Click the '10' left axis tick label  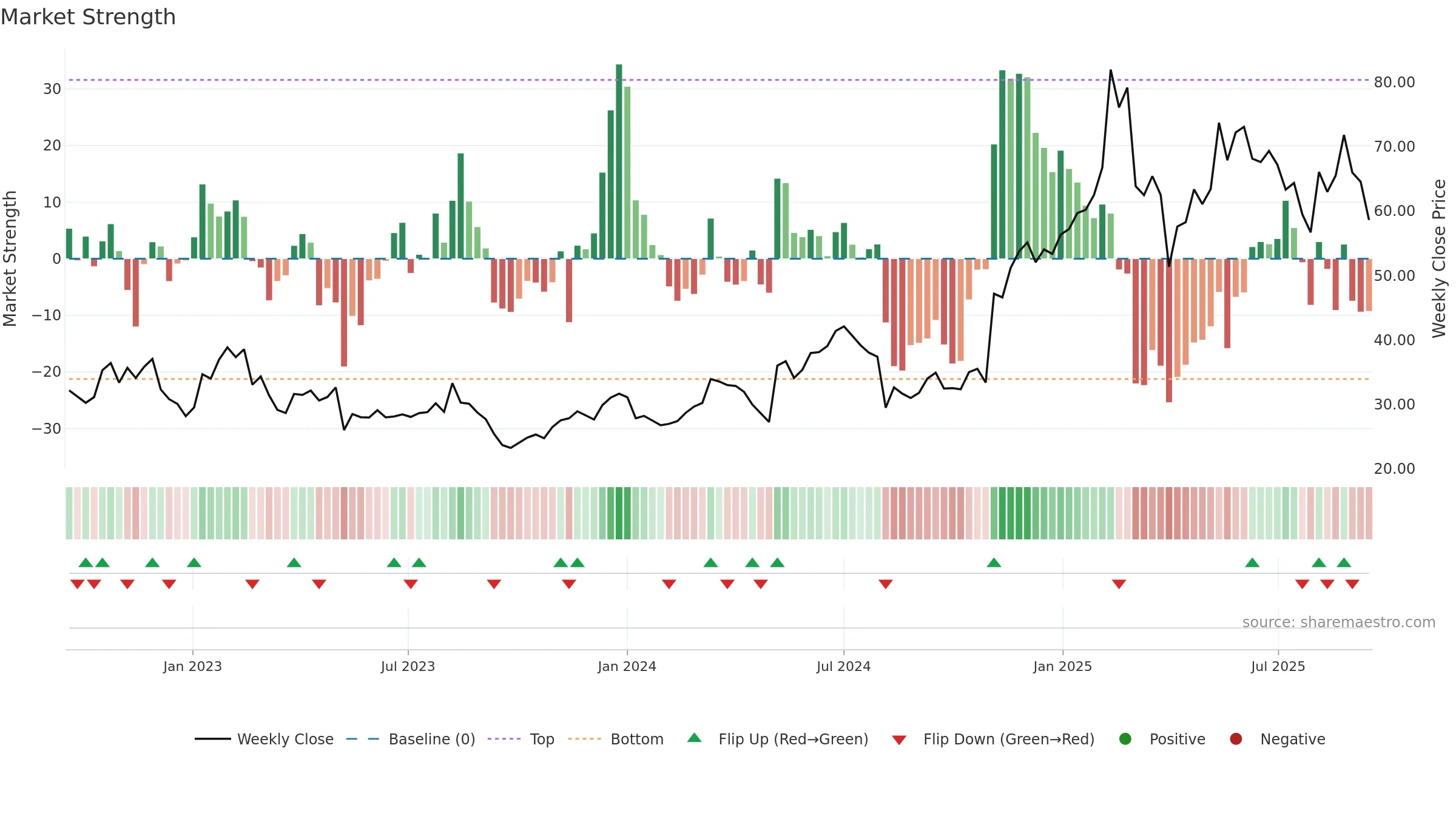tap(52, 203)
